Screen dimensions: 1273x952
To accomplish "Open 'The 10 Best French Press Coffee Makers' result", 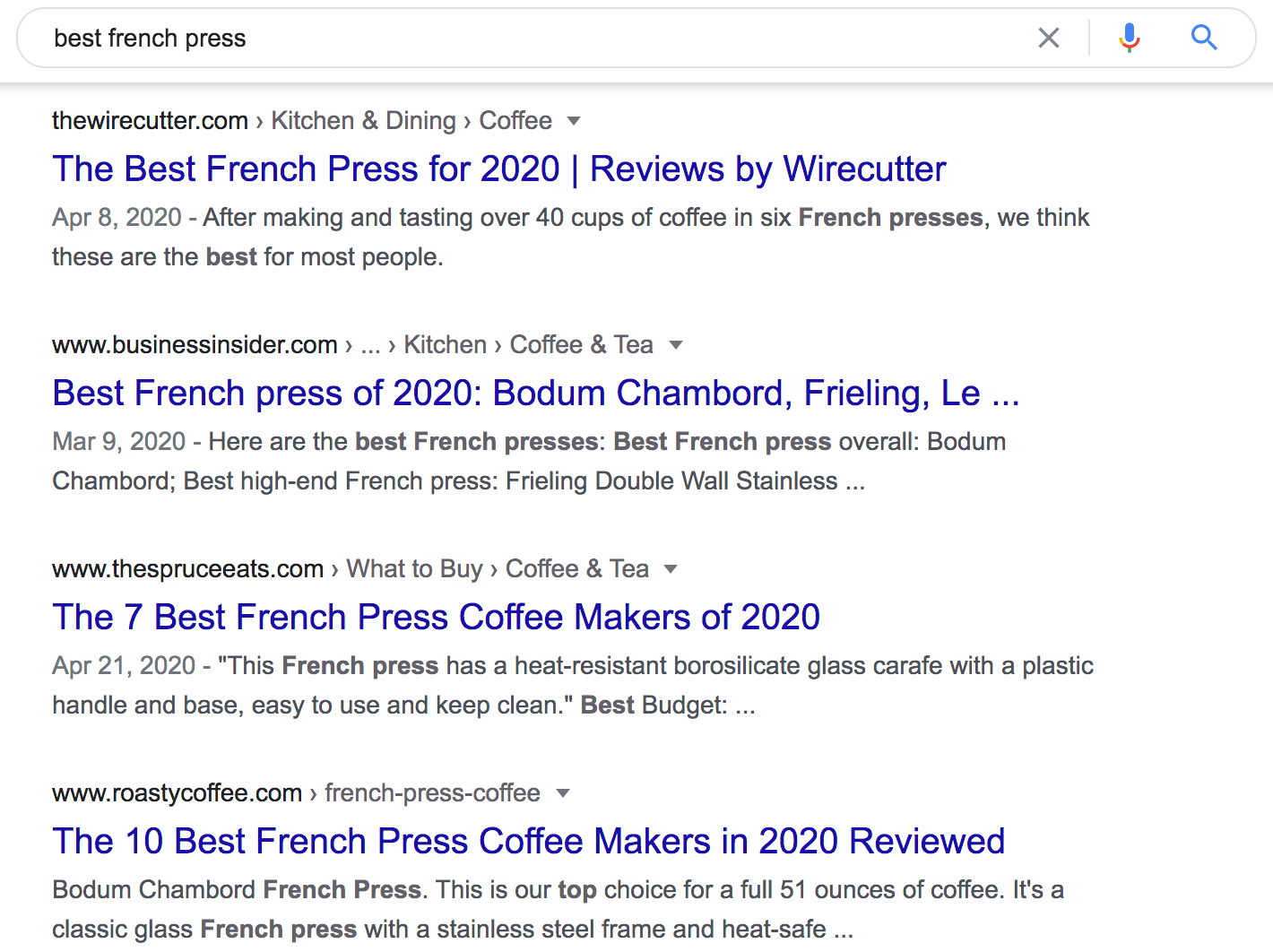I will click(529, 841).
